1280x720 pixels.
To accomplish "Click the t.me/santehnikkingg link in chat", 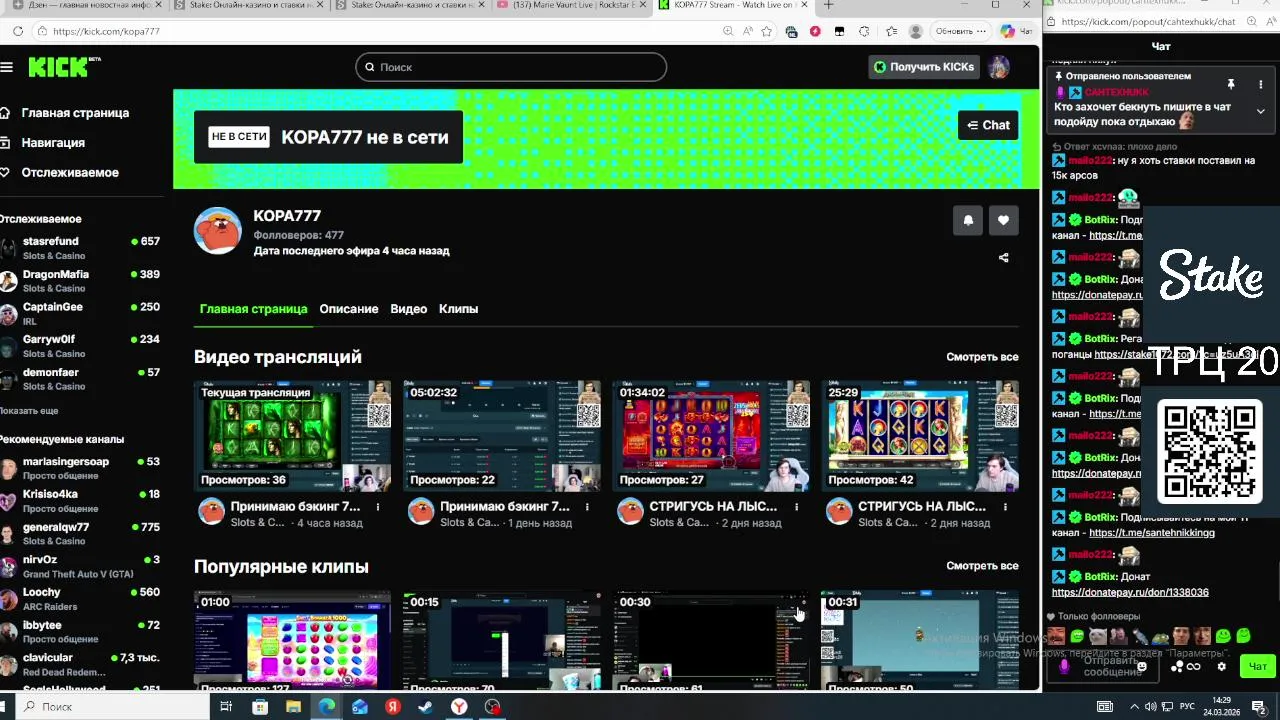I will (x=1152, y=533).
